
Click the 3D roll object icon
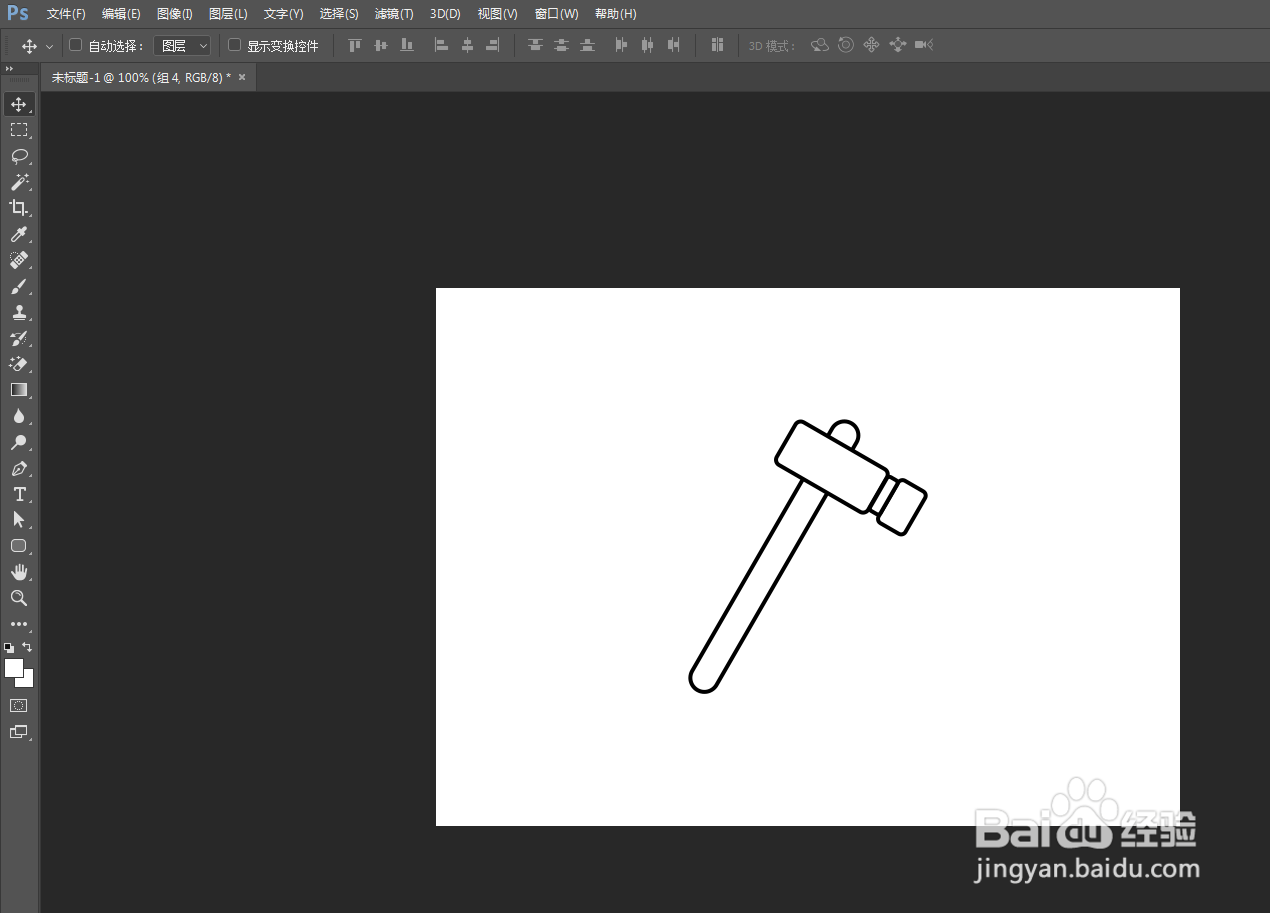point(846,45)
